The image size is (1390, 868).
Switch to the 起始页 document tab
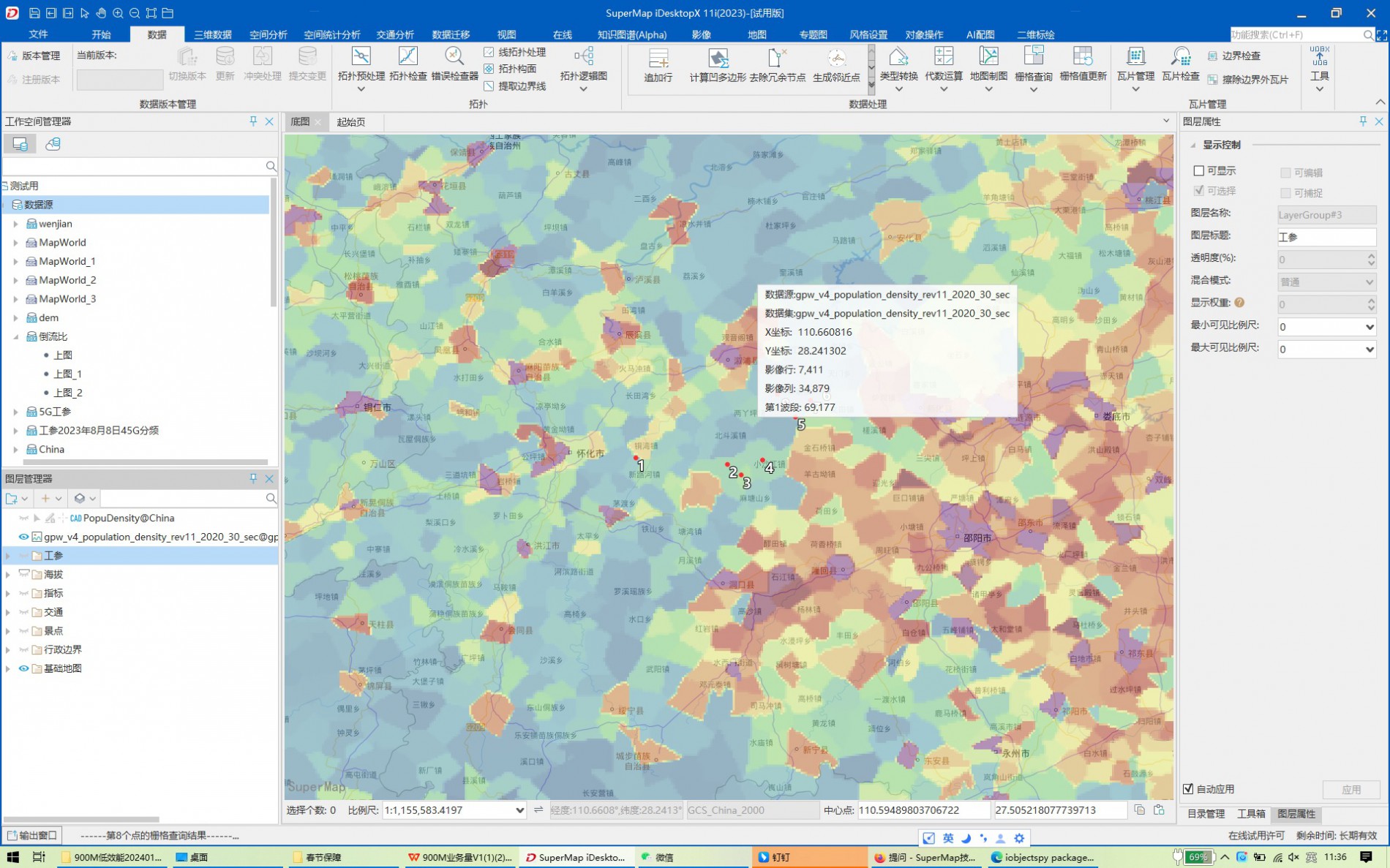(350, 122)
